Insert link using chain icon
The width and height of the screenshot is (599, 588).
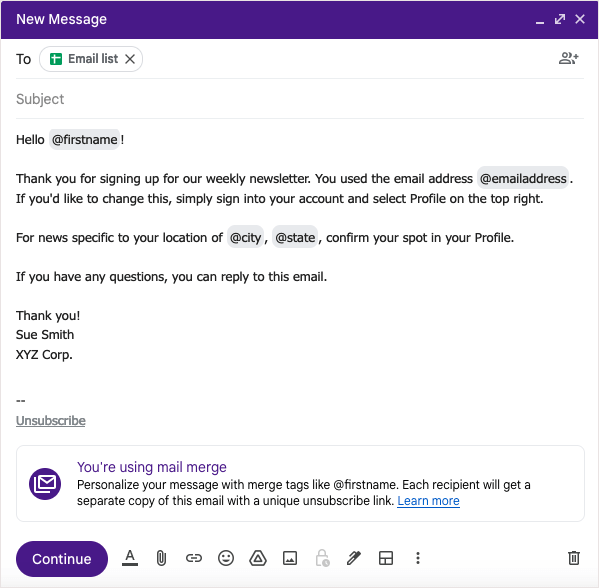click(194, 558)
